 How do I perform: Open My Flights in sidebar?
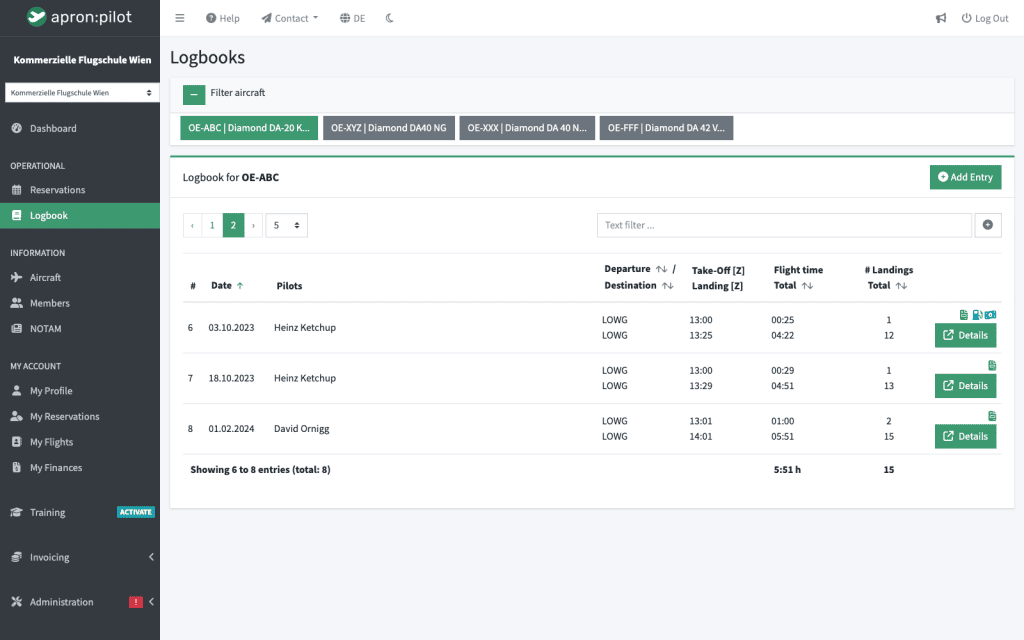click(80, 442)
